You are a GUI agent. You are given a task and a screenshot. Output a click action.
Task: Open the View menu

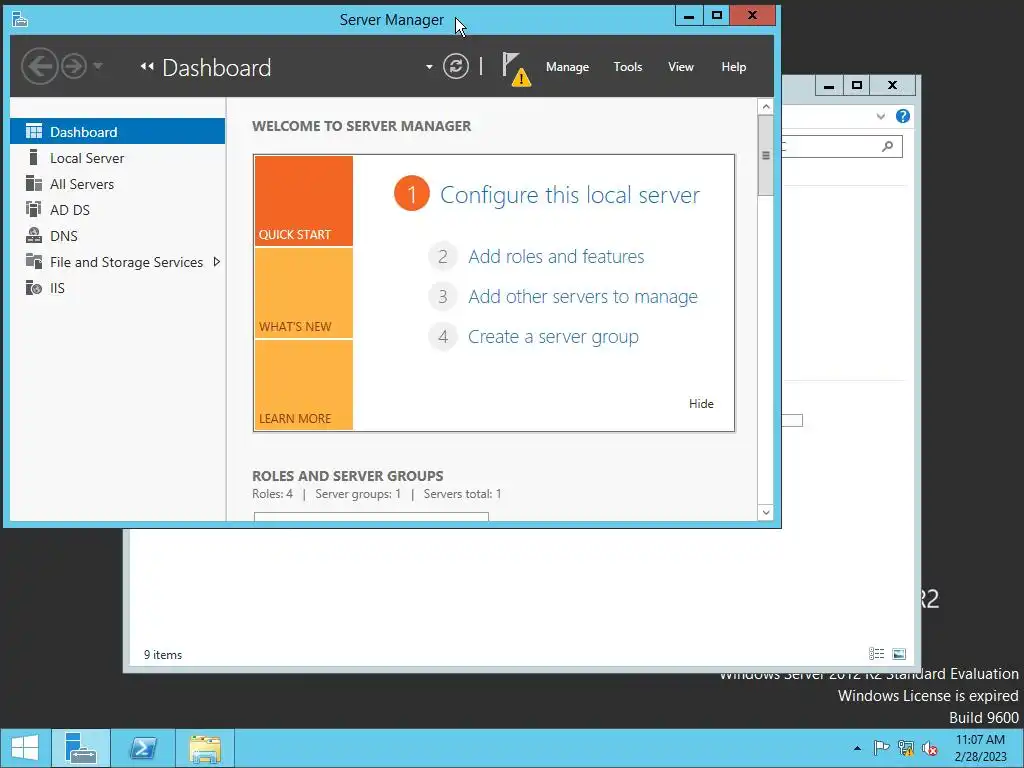680,67
